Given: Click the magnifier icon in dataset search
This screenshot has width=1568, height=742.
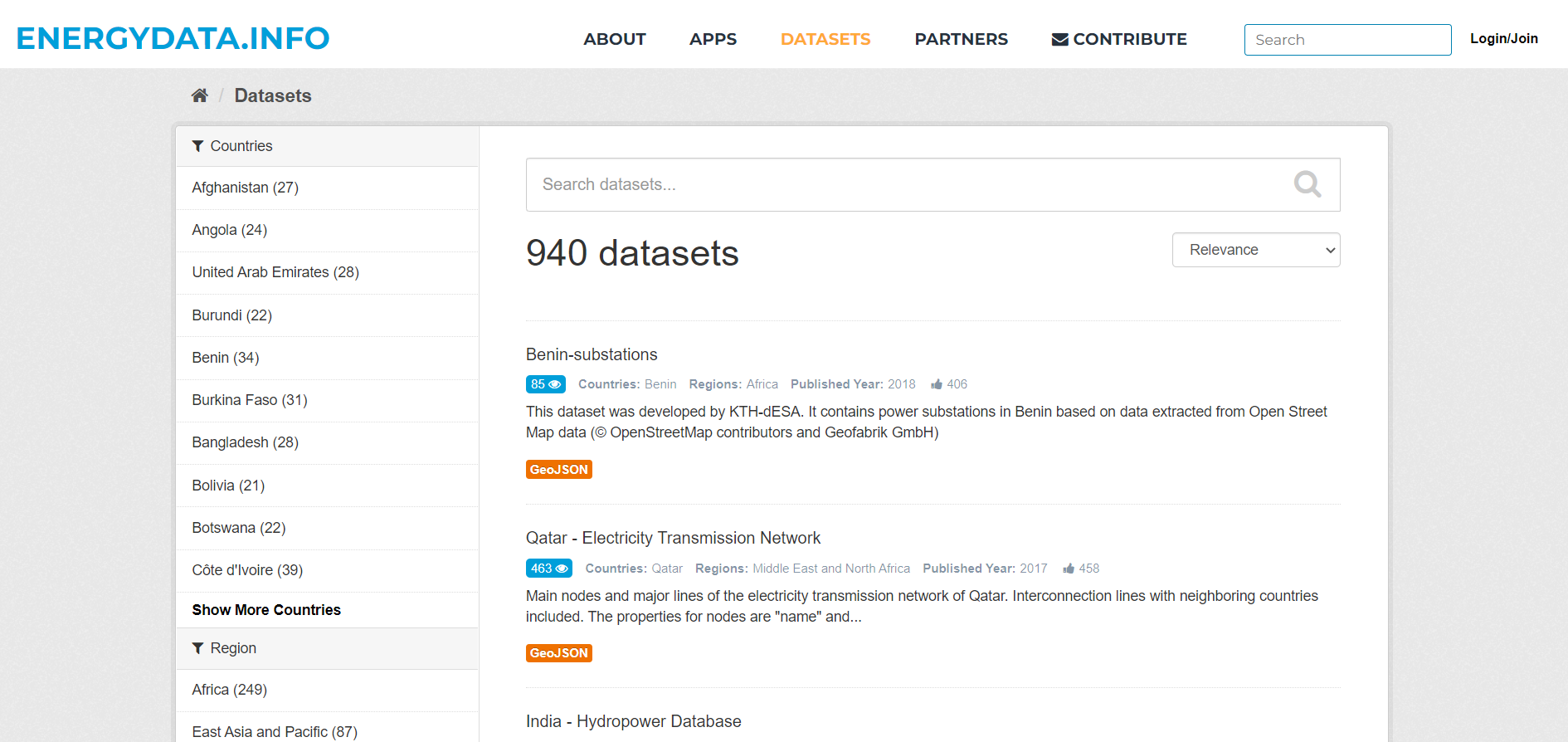Looking at the screenshot, I should 1307,184.
